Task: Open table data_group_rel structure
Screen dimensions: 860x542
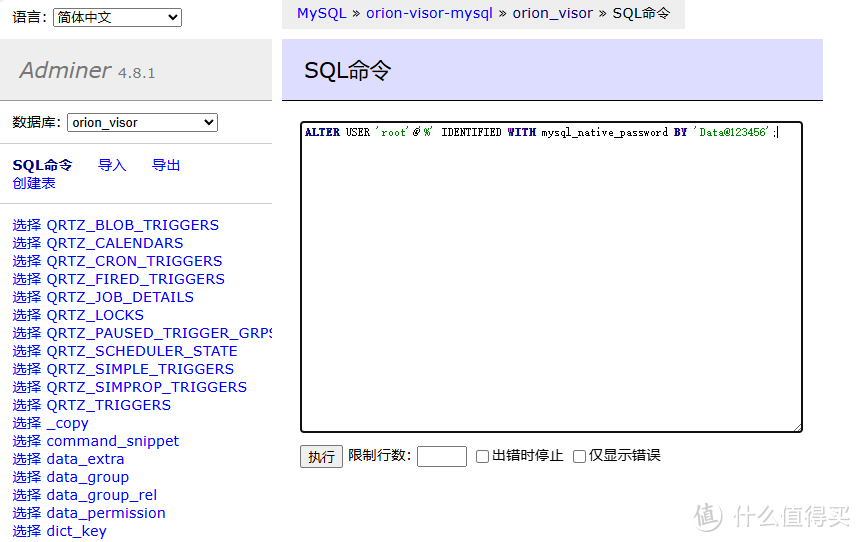Action: pos(101,496)
